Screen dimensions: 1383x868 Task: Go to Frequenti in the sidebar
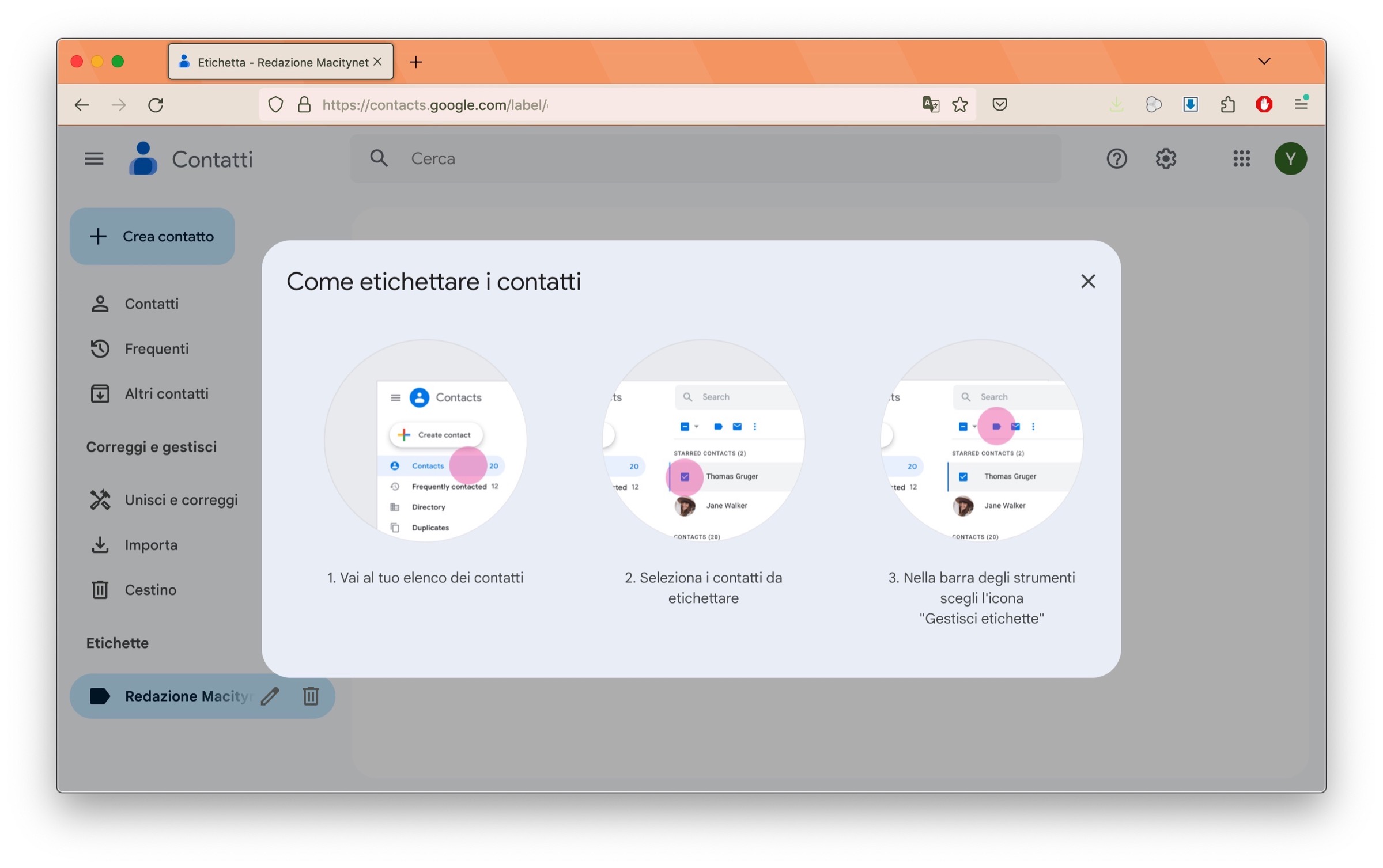click(x=156, y=348)
